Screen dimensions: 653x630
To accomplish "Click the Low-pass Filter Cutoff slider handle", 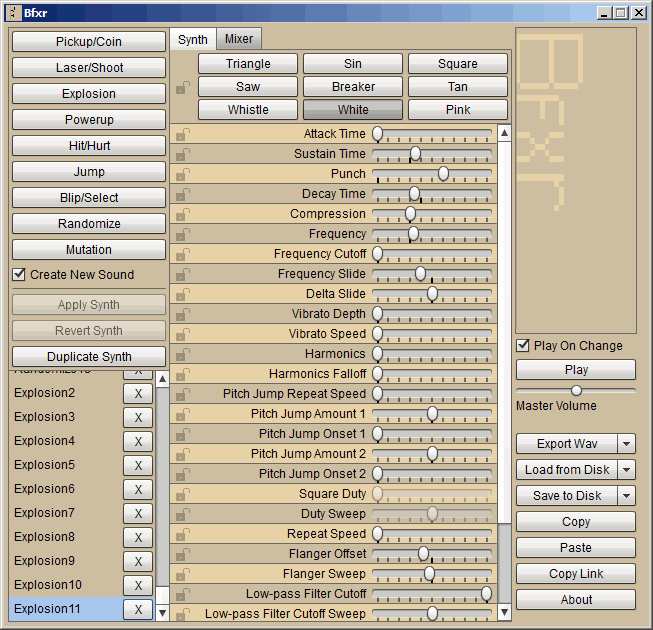I will click(486, 594).
